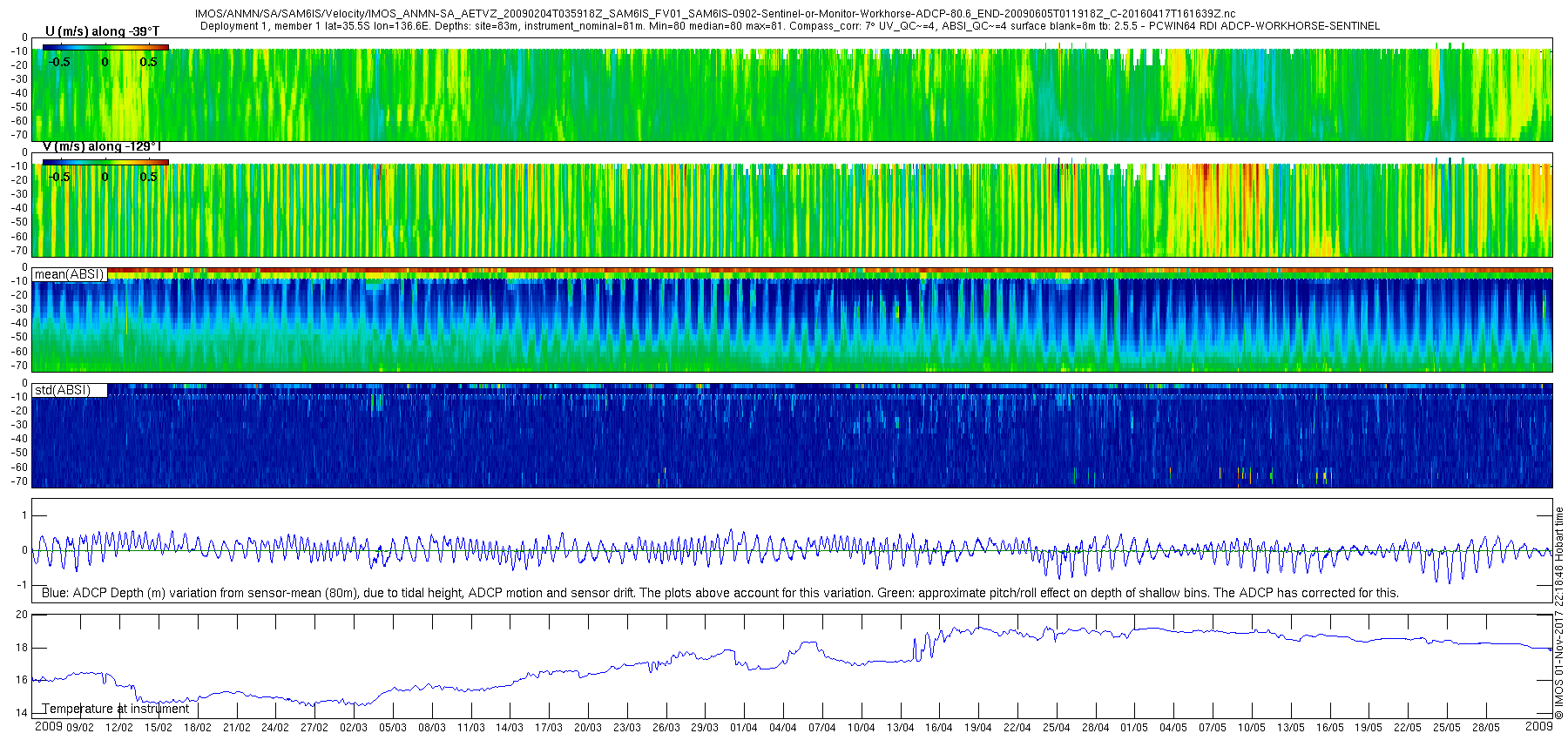This screenshot has height=740, width=1568.
Task: Click inside the std ABSI heatmap
Action: [x=792, y=435]
